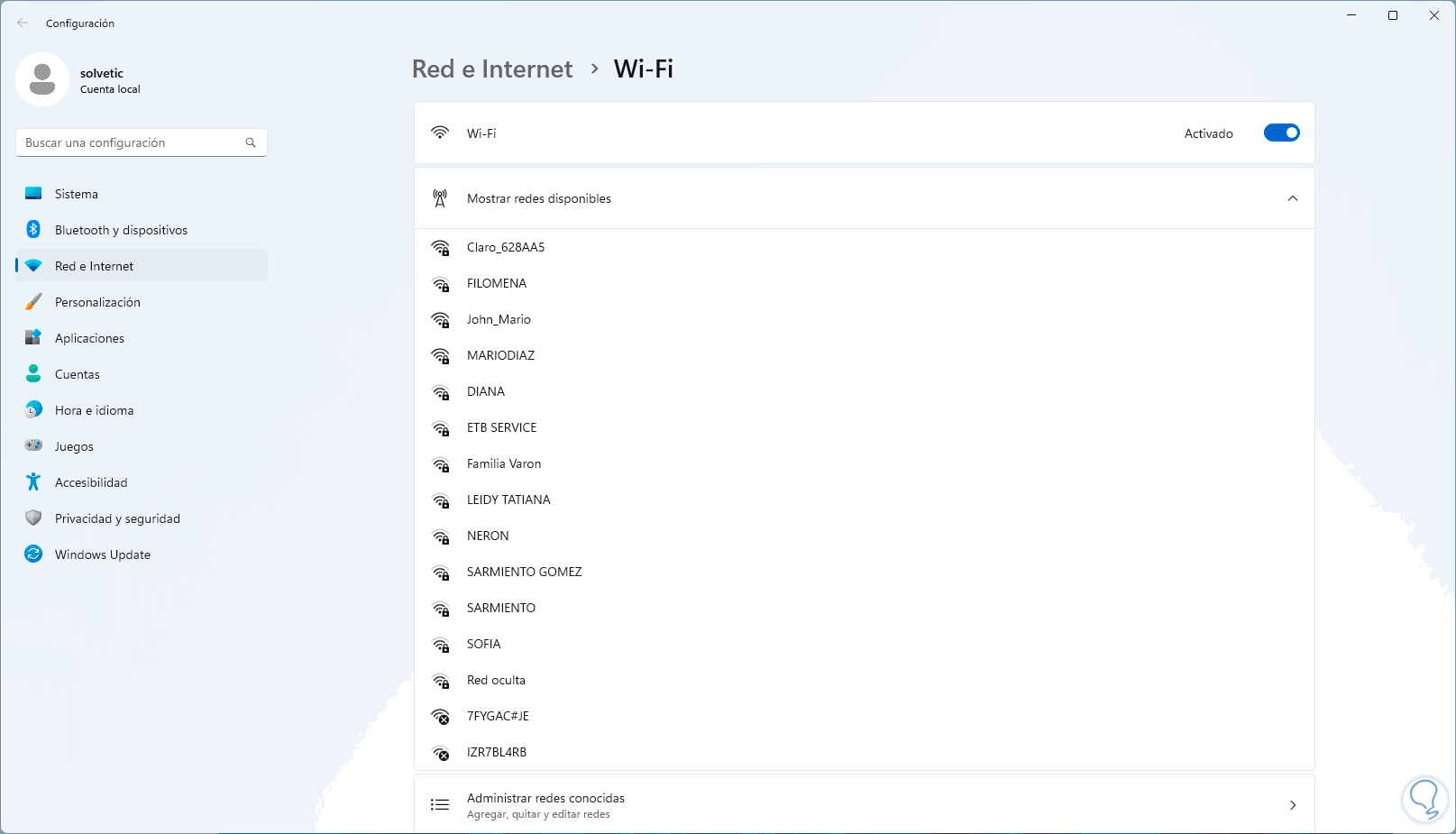
Task: Click the Privacidad y seguridad shield icon
Action: [33, 518]
